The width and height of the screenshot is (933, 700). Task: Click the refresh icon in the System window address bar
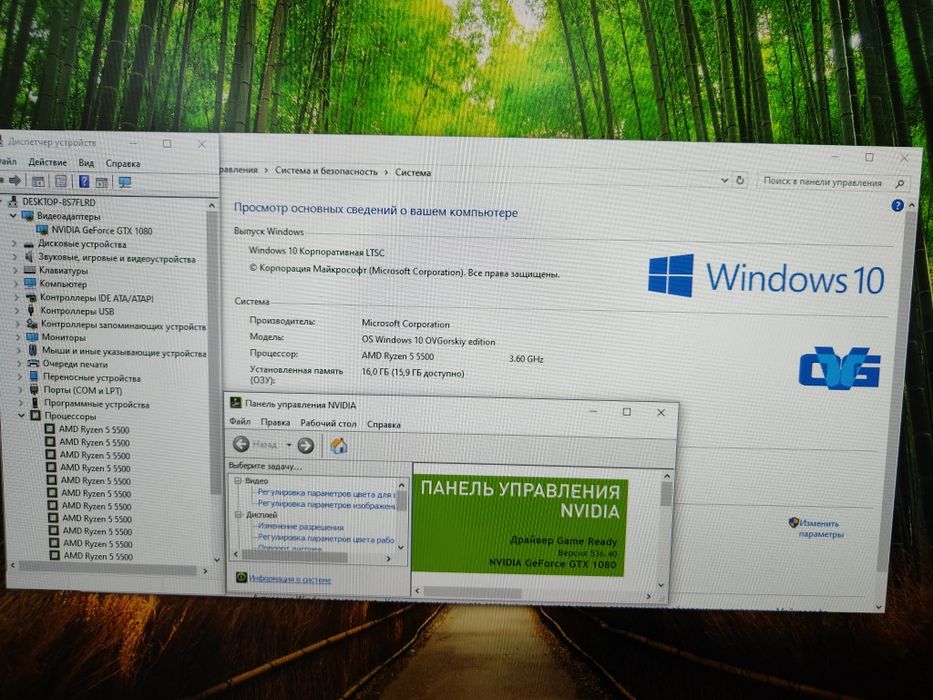coord(740,180)
